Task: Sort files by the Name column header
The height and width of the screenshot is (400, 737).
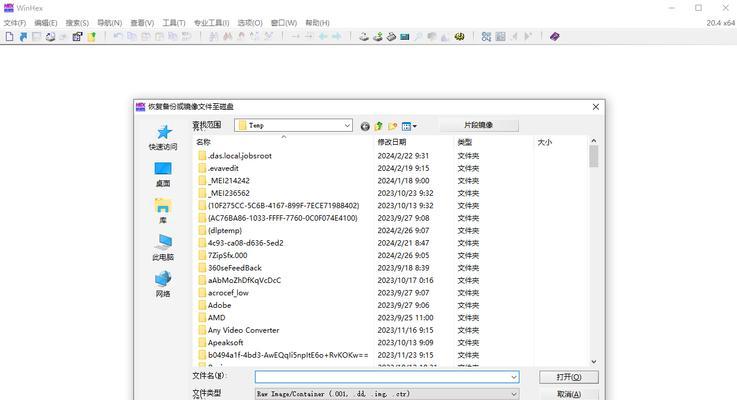Action: pos(283,142)
